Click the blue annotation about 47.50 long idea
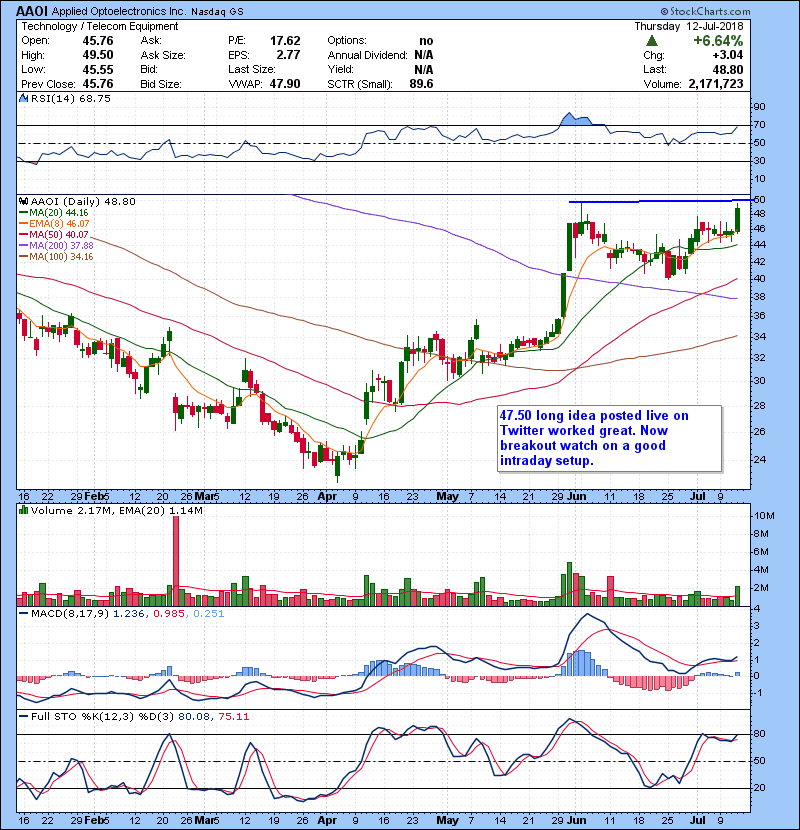 [x=609, y=438]
